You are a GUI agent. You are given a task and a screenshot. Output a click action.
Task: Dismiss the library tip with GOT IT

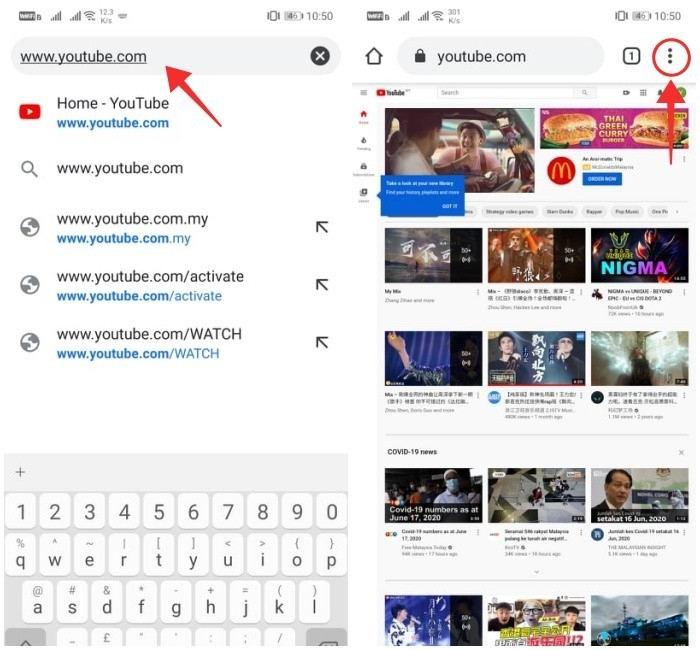[450, 206]
